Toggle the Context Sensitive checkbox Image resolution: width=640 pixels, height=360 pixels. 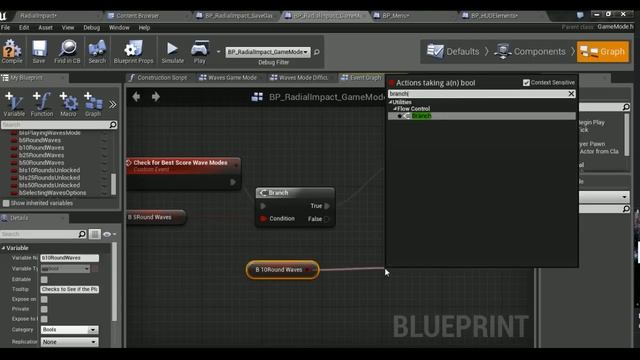[x=526, y=82]
